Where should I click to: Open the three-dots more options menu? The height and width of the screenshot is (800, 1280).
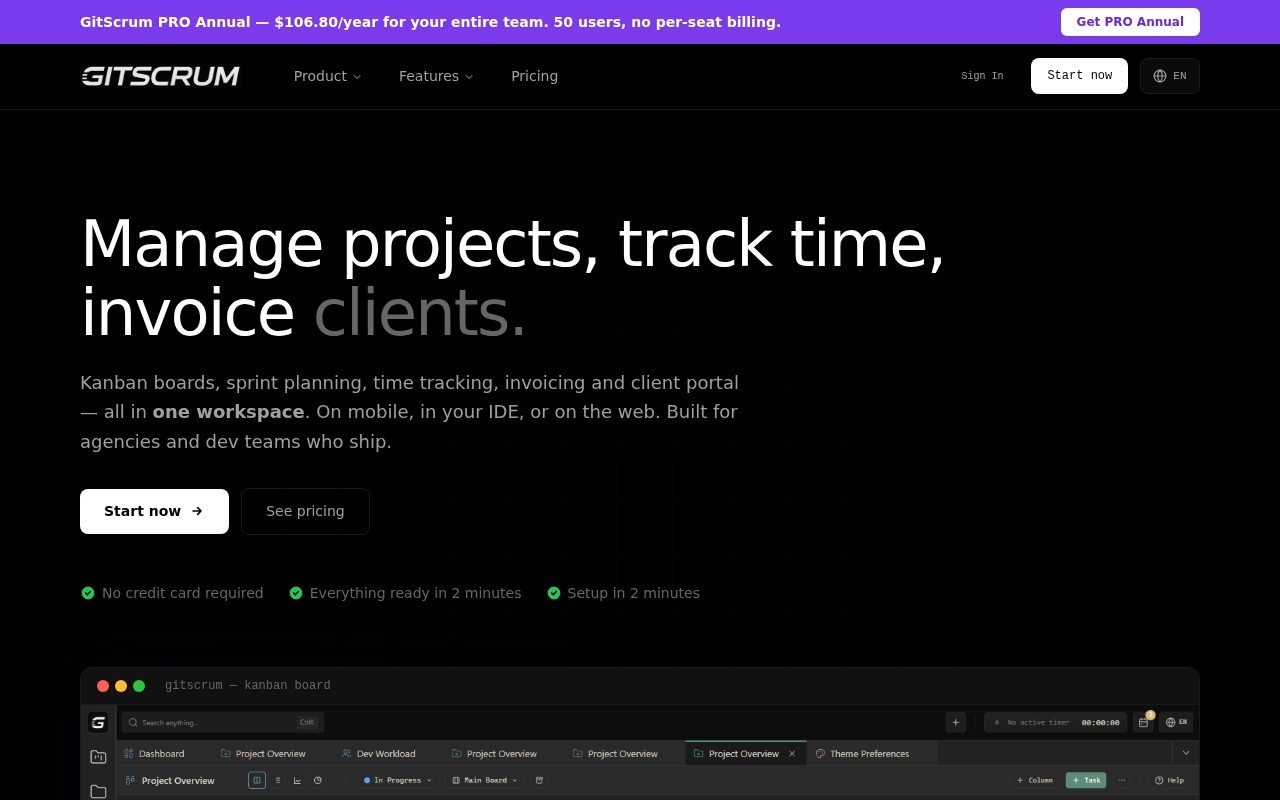1122,780
